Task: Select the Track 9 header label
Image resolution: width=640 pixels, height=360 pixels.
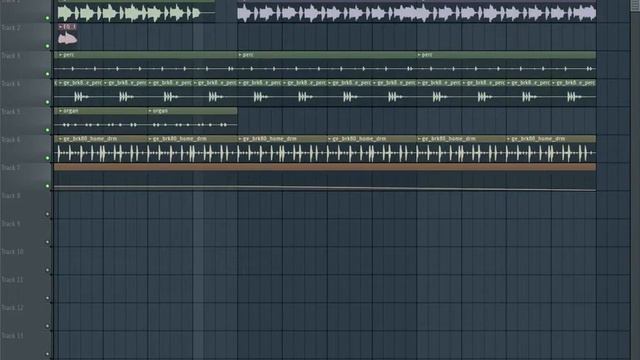Action: [x=11, y=224]
